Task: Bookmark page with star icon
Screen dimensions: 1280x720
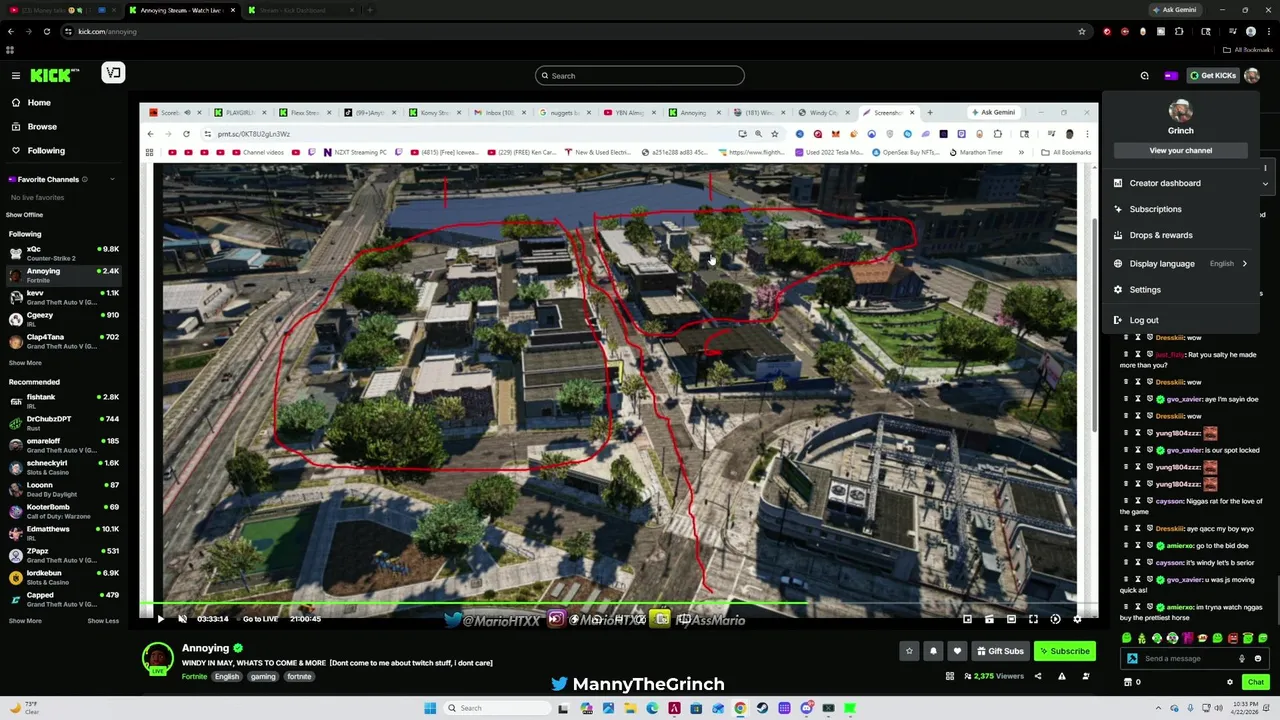Action: coord(1081,31)
